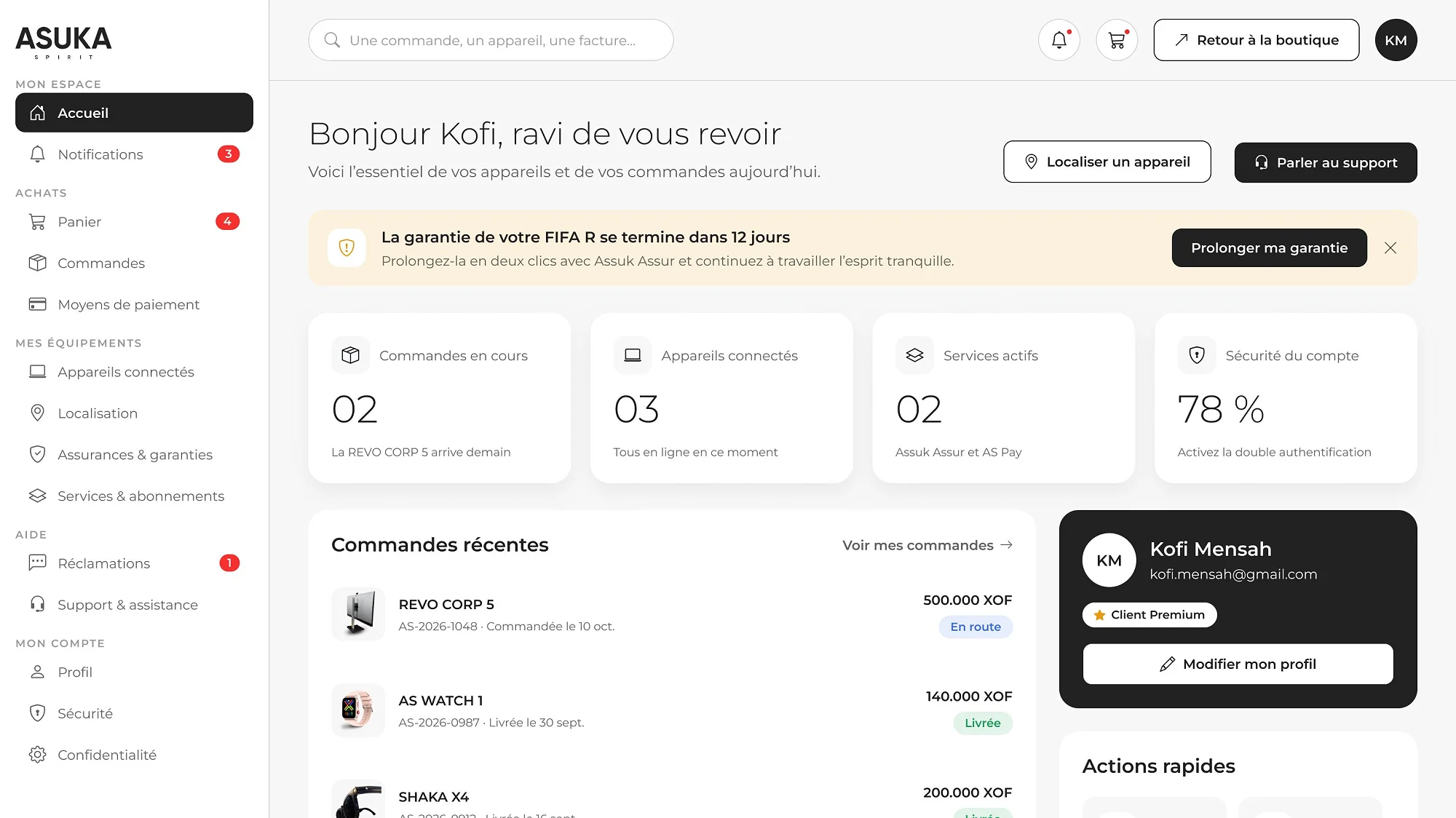Screen dimensions: 1456x818
Task: Open Localisation in the sidebar
Action: pos(134,413)
